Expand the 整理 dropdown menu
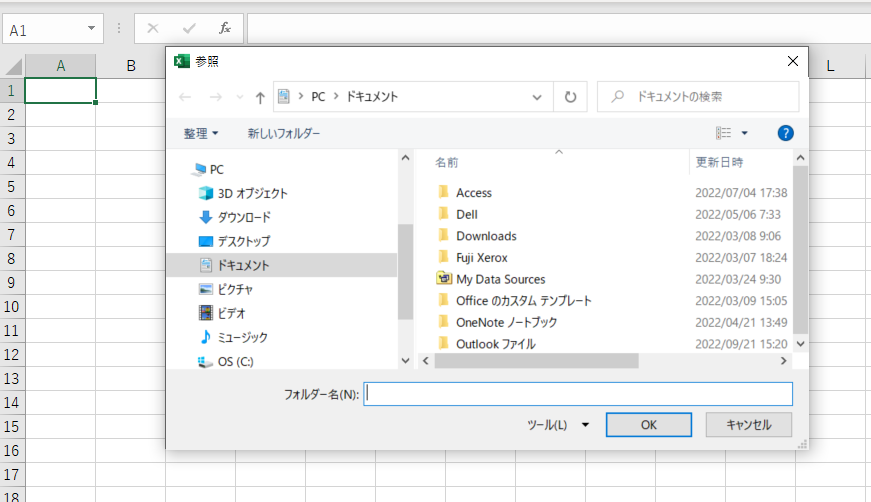 pyautogui.click(x=200, y=133)
